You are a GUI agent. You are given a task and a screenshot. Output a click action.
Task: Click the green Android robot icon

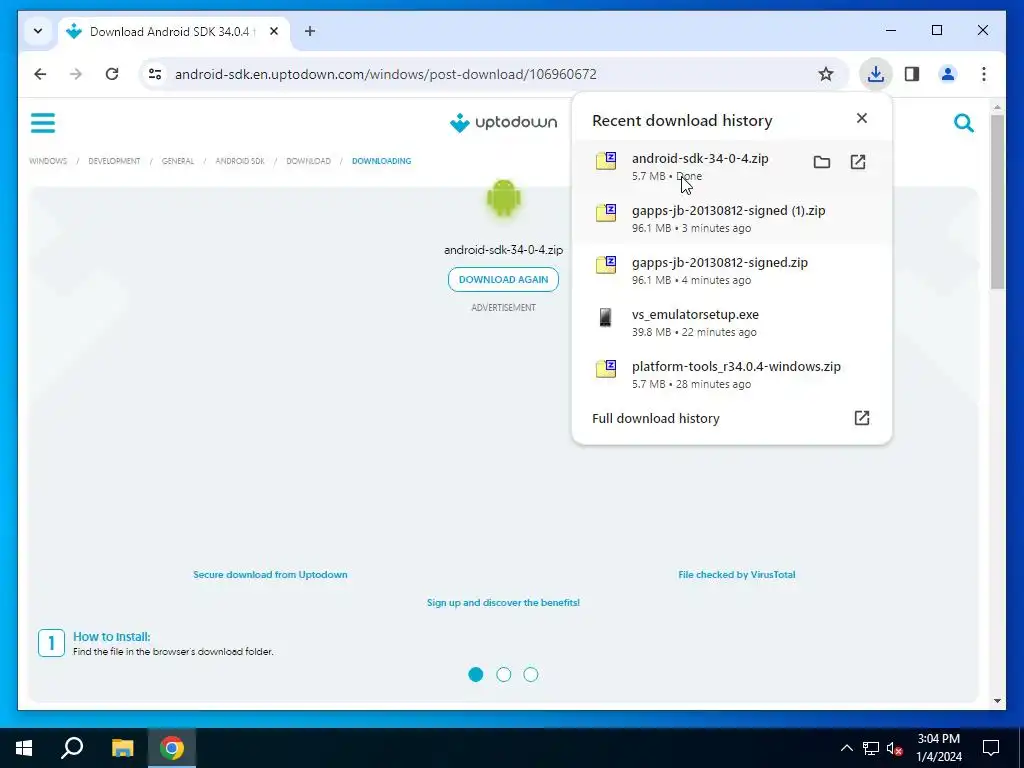point(504,198)
